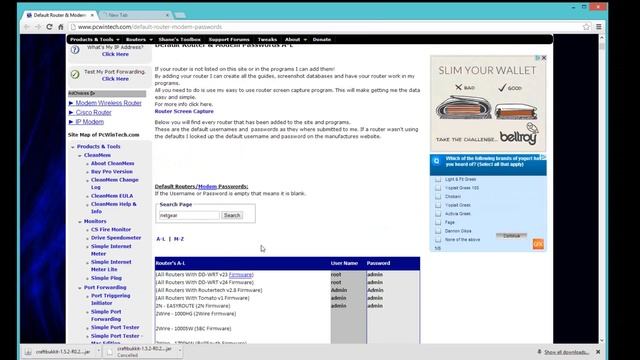The image size is (640, 360).
Task: Switch to the Default Router & Modem tab
Action: coord(59,15)
